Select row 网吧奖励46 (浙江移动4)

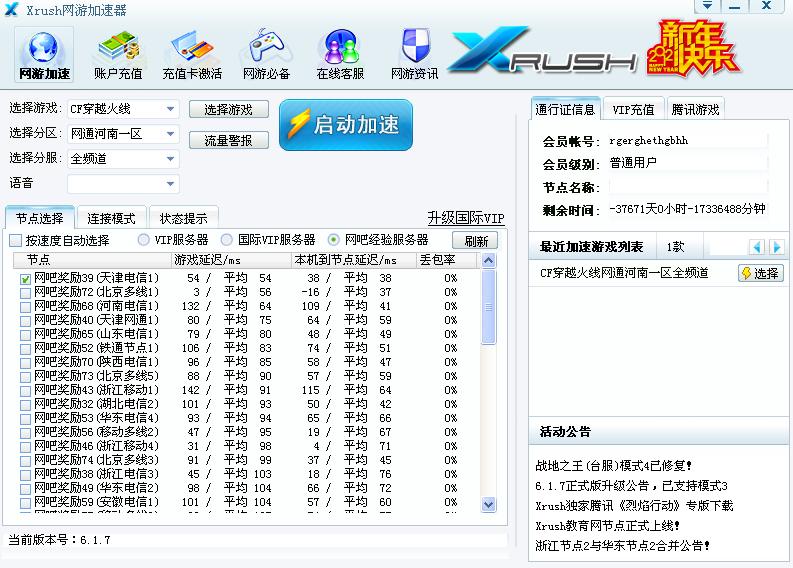(247, 446)
